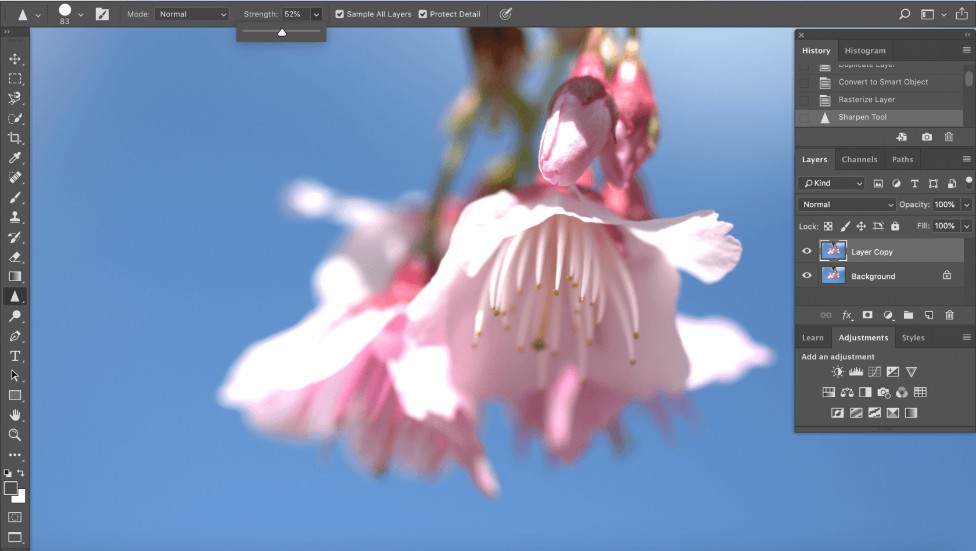Open the Fill dropdown arrow
The image size is (976, 551).
click(x=967, y=226)
